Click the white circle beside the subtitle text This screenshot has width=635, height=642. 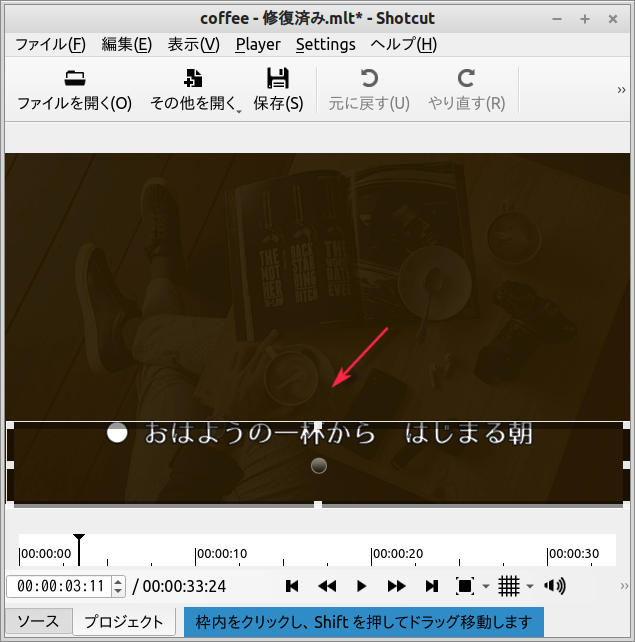(117, 432)
